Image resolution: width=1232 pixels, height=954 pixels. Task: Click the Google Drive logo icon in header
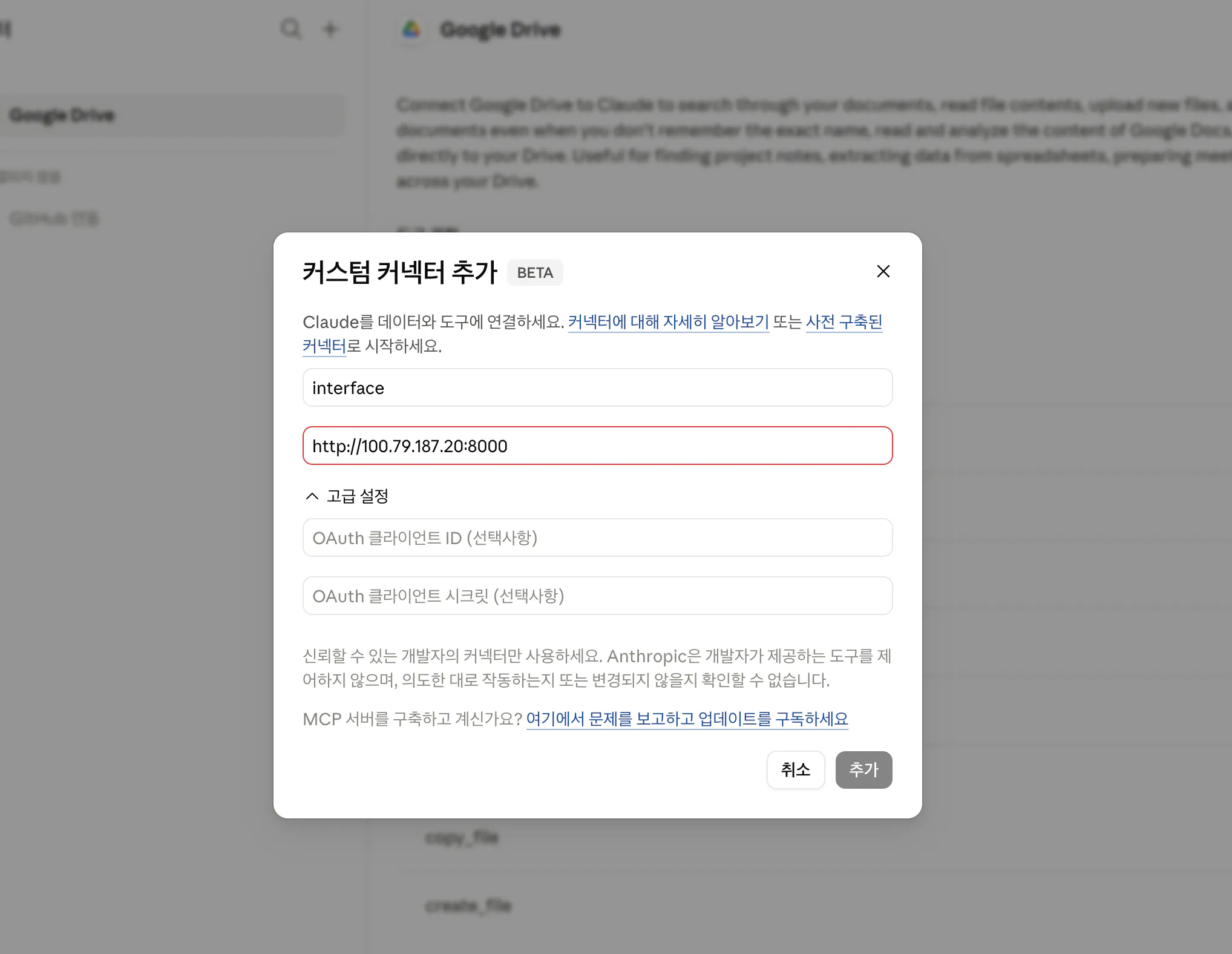click(411, 29)
